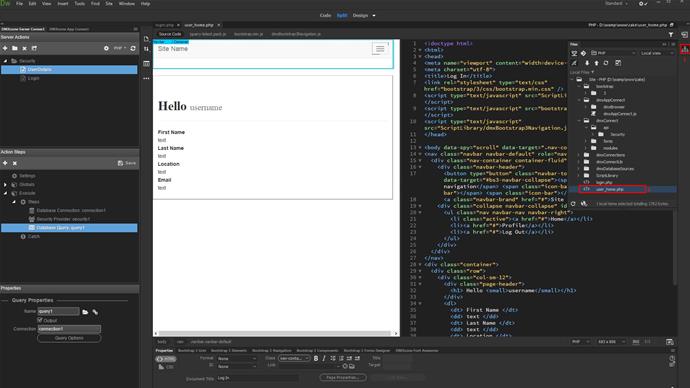Click the vertical toolbar ellipsis icon
The height and width of the screenshot is (388, 690).
pos(147,78)
